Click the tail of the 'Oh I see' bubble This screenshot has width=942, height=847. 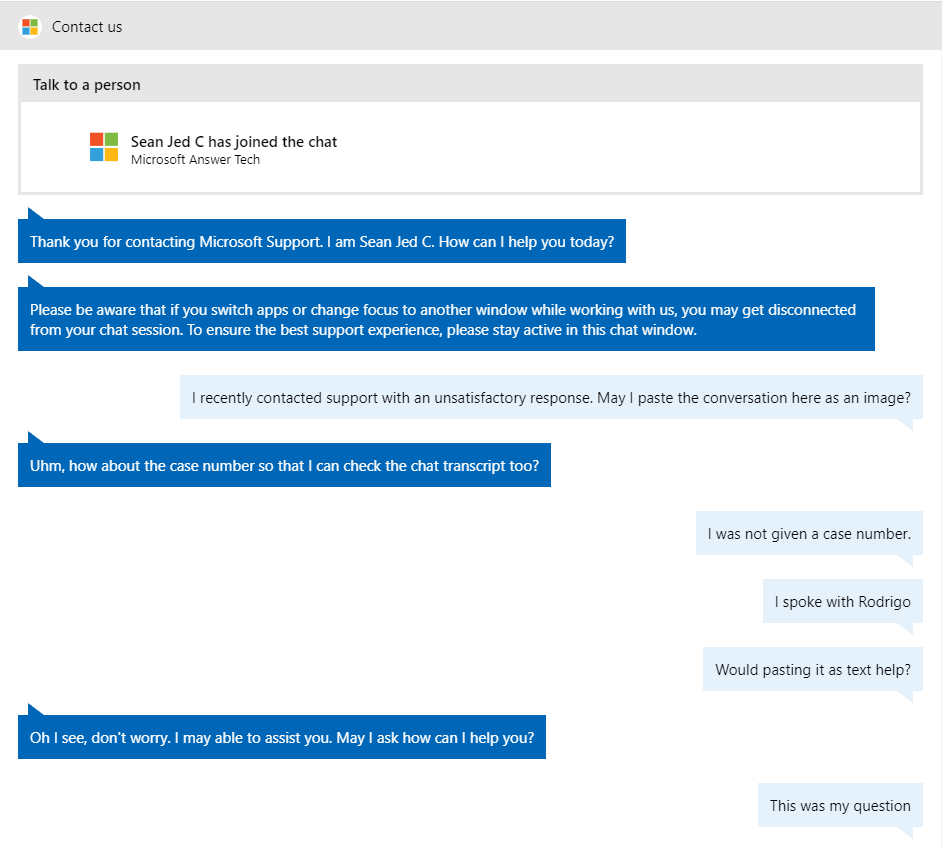(x=34, y=710)
